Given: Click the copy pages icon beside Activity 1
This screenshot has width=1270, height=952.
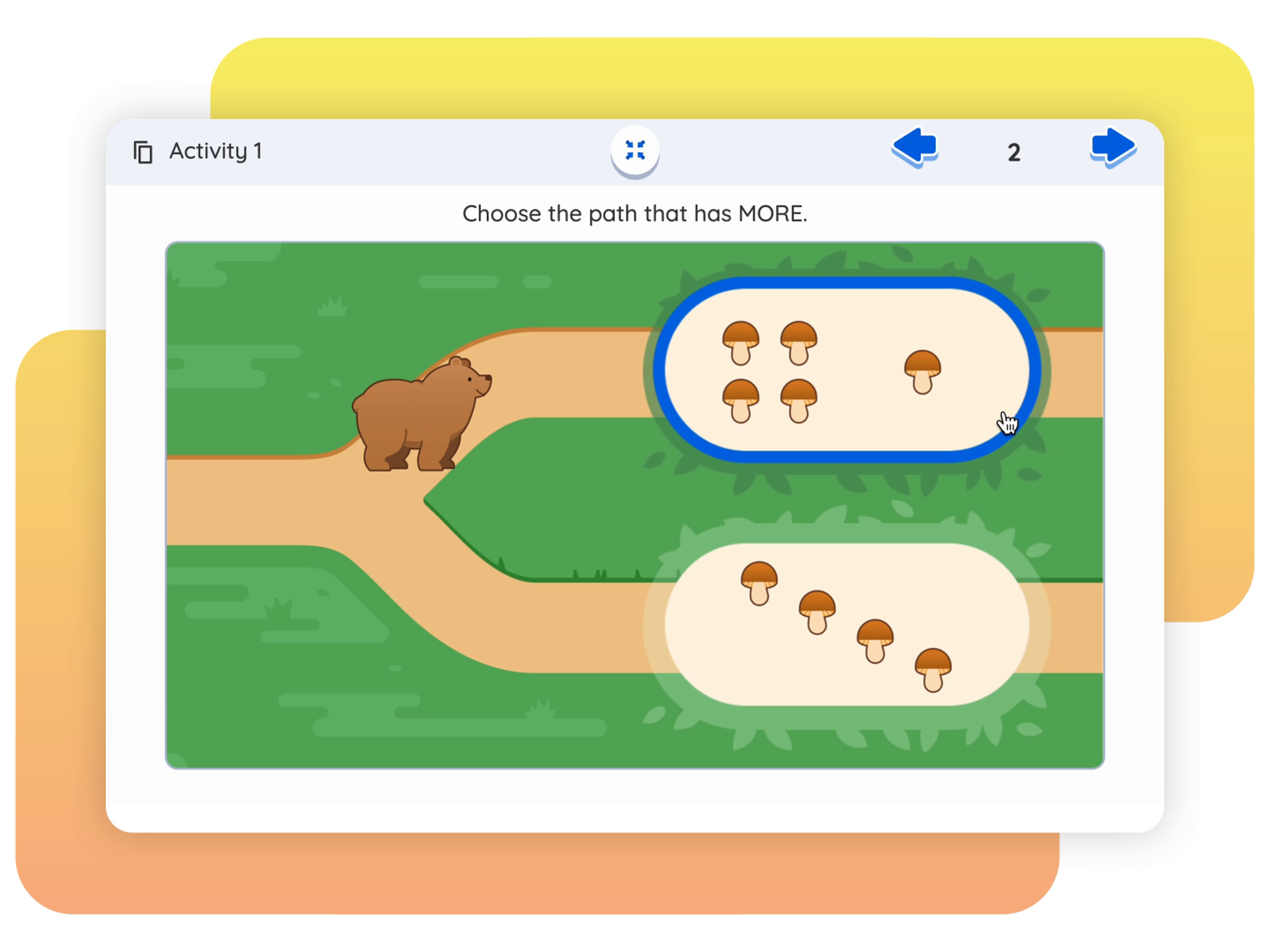Looking at the screenshot, I should pyautogui.click(x=143, y=152).
